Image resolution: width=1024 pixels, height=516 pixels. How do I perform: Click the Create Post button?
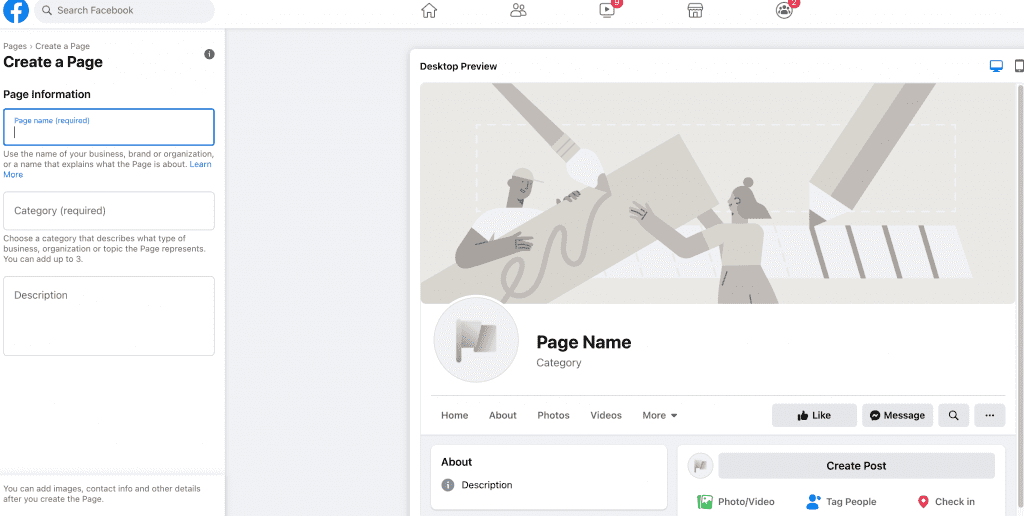(856, 466)
